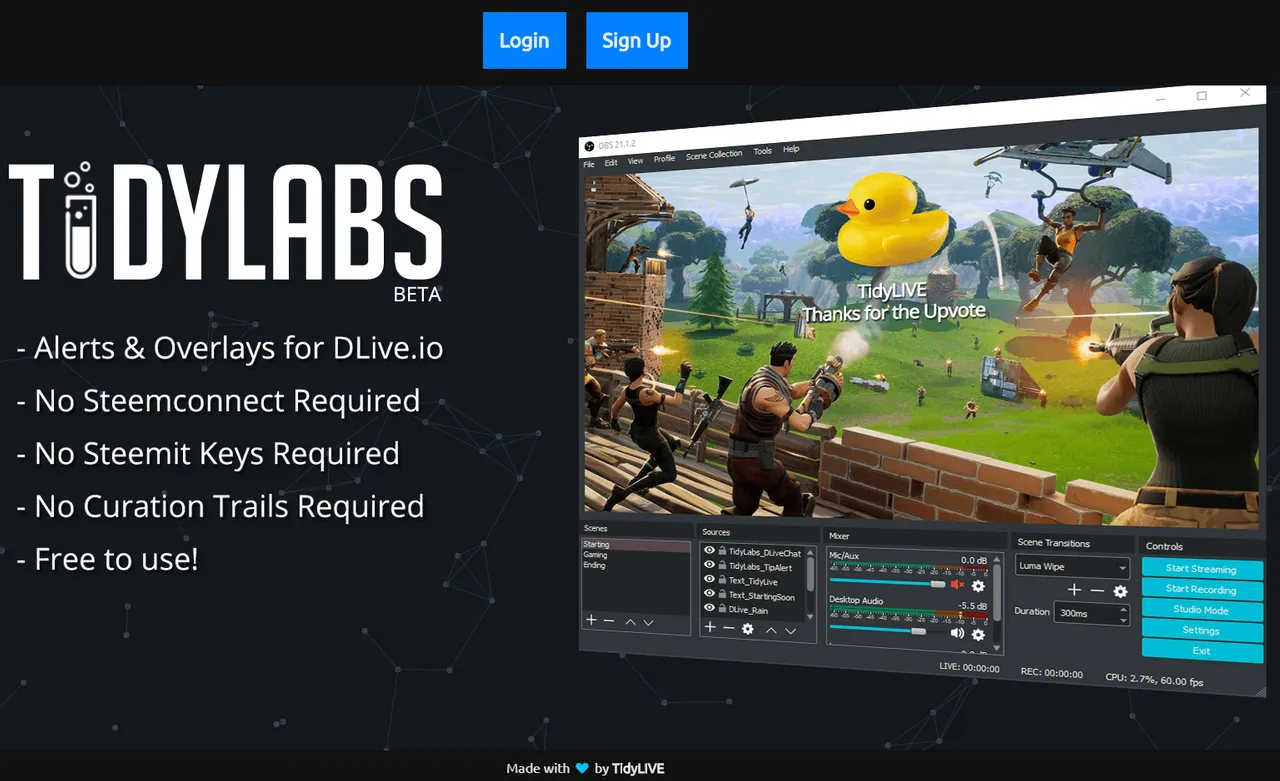
Task: Open Desktop Audio settings gear
Action: coord(978,634)
